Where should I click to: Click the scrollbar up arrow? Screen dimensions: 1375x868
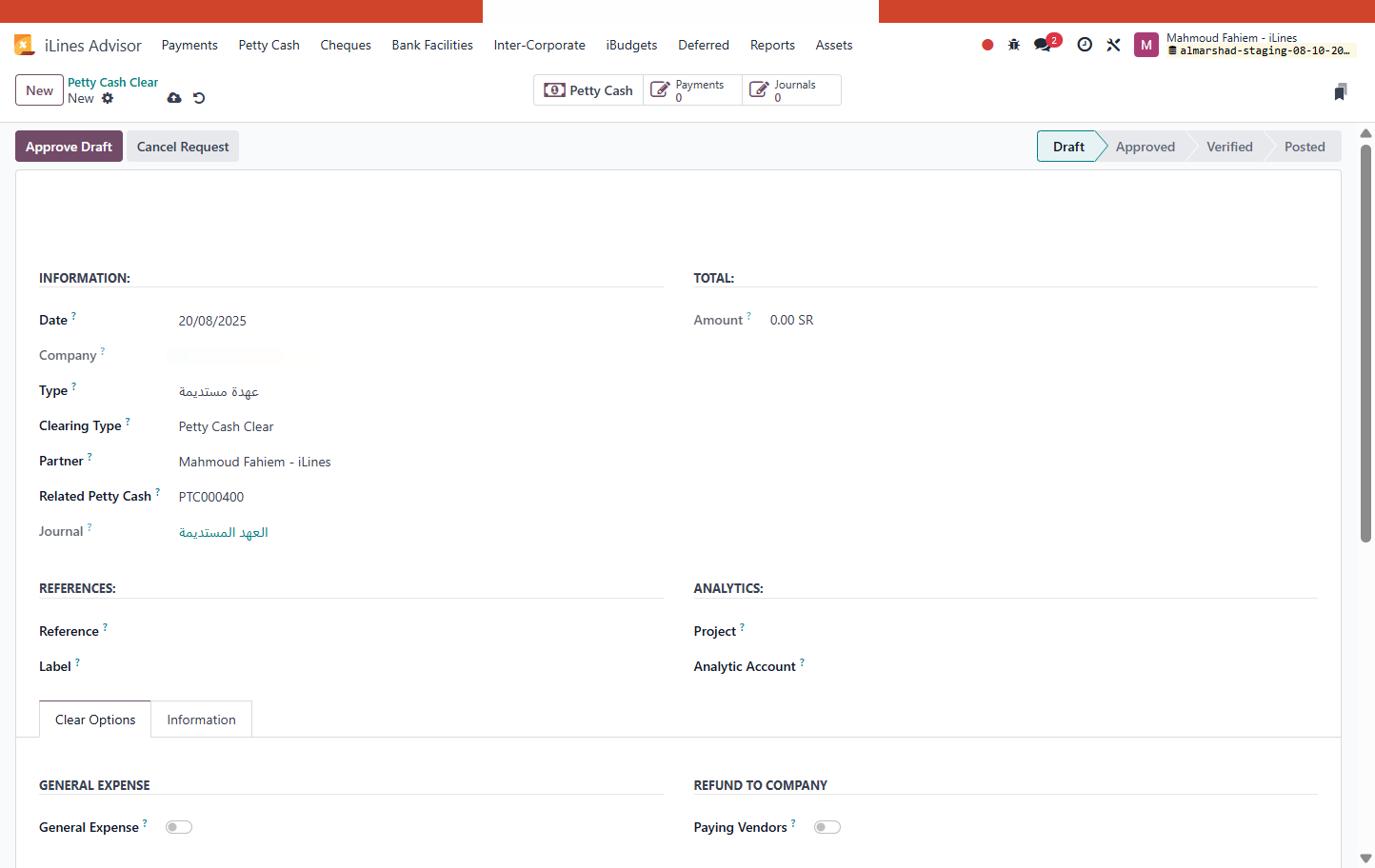pyautogui.click(x=1365, y=133)
